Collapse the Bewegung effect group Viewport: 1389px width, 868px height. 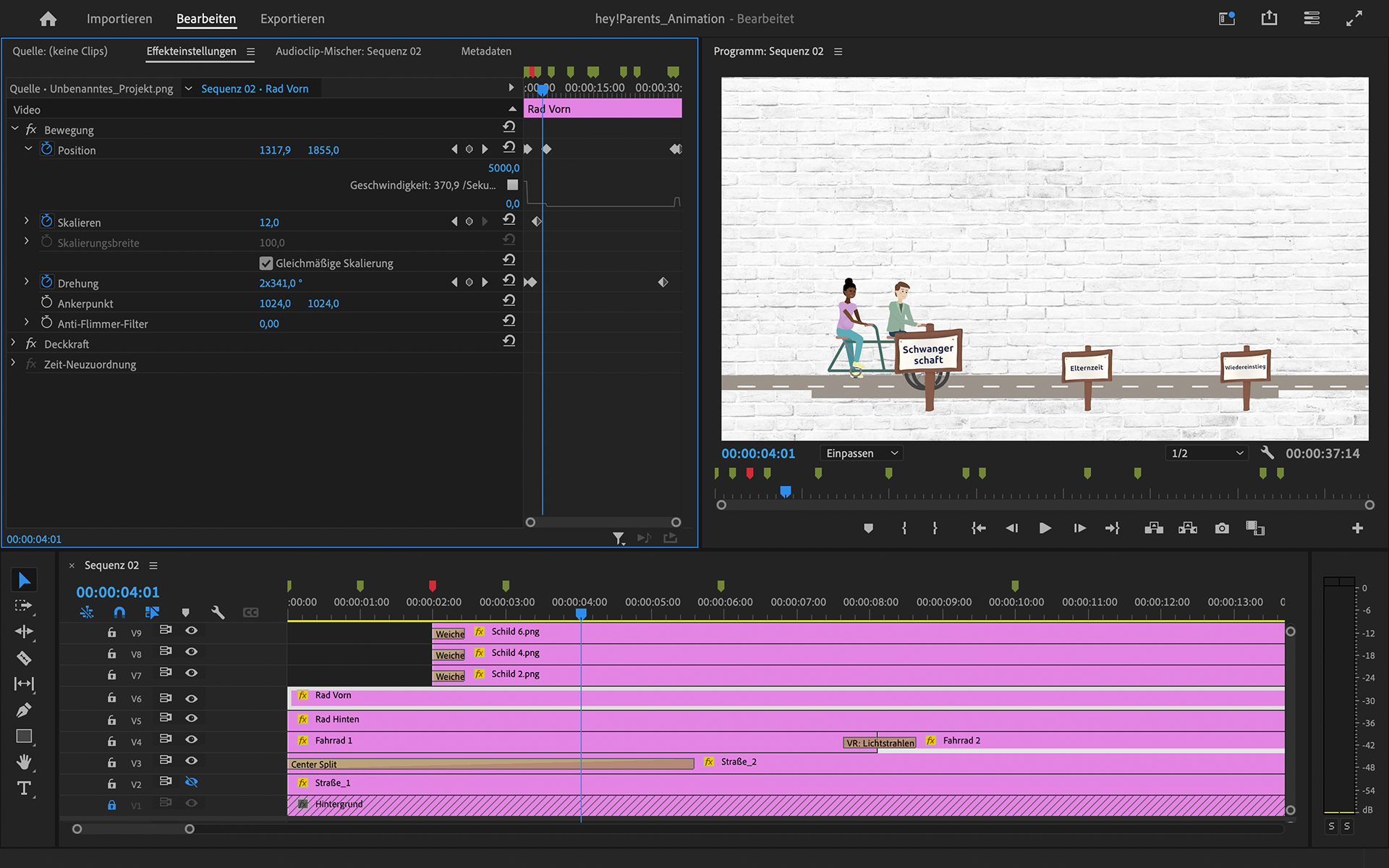pos(14,129)
